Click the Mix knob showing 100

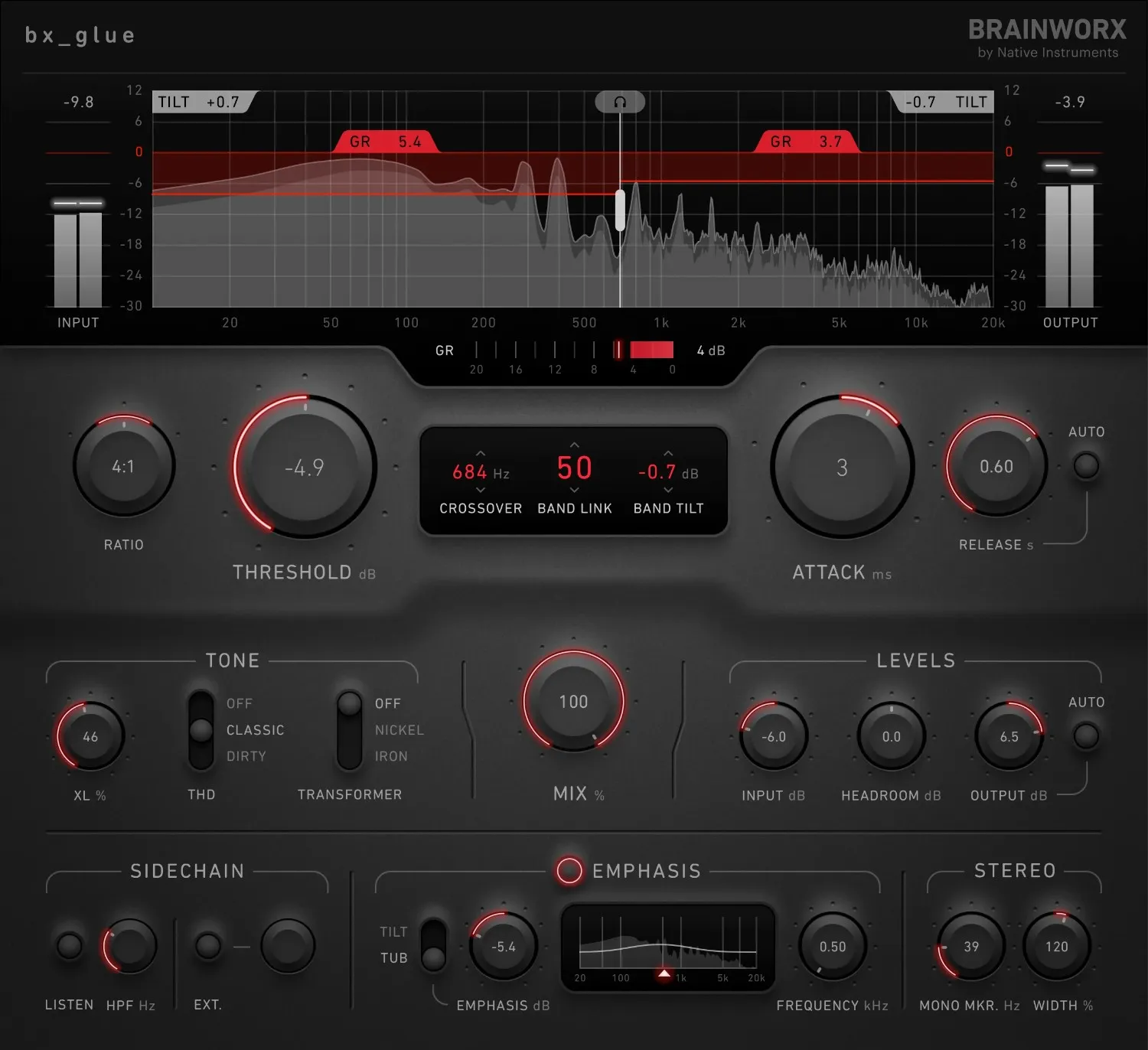(x=573, y=701)
